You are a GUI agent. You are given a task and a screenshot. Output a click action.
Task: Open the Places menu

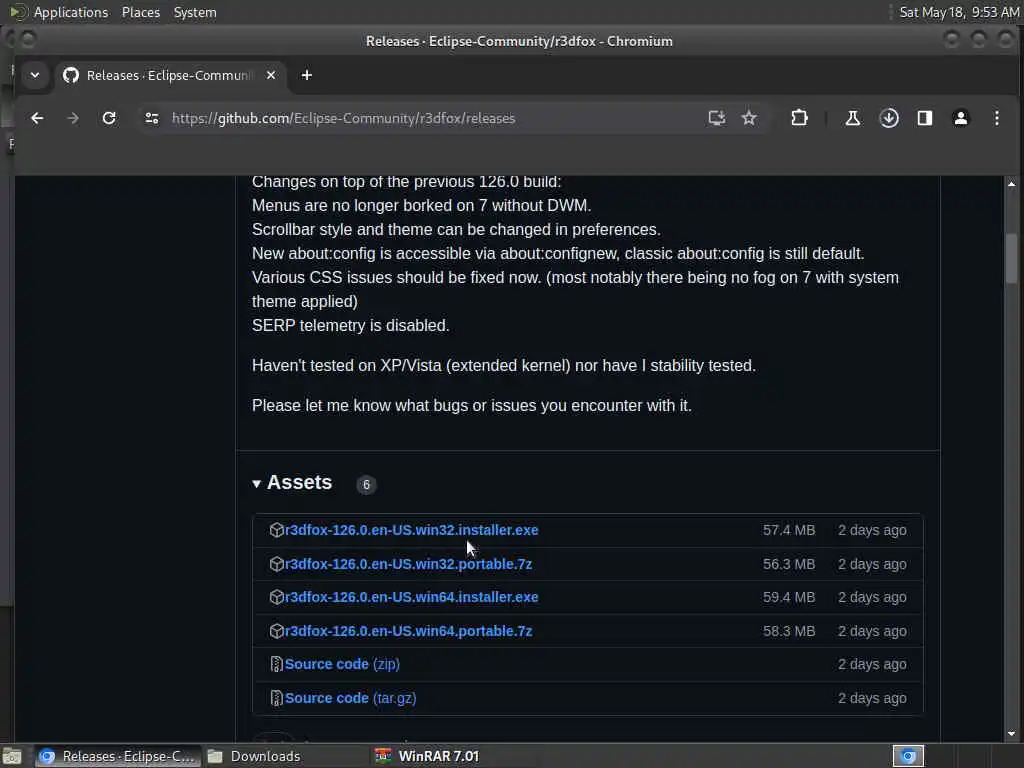140,12
